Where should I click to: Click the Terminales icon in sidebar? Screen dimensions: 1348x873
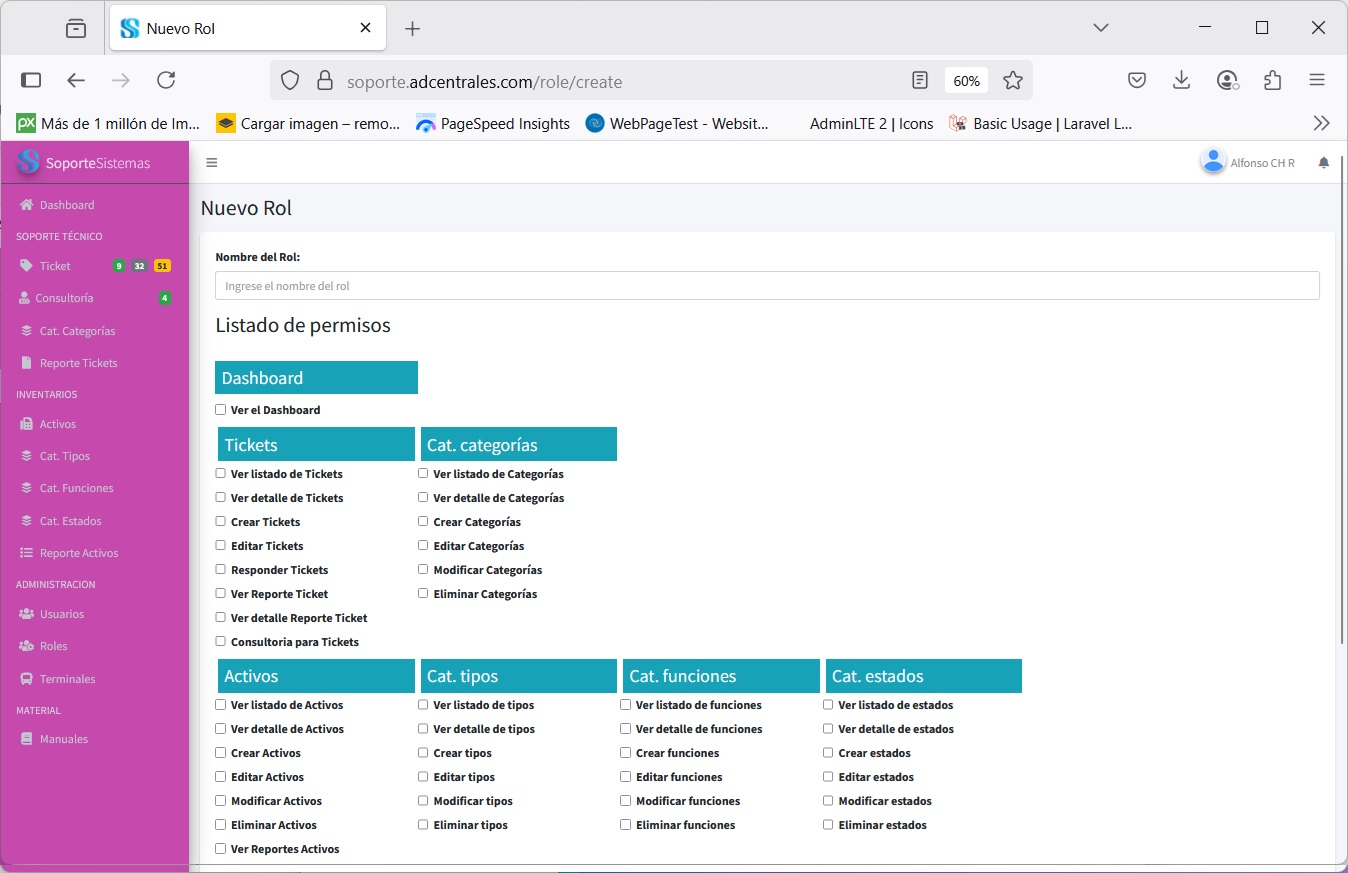click(26, 679)
